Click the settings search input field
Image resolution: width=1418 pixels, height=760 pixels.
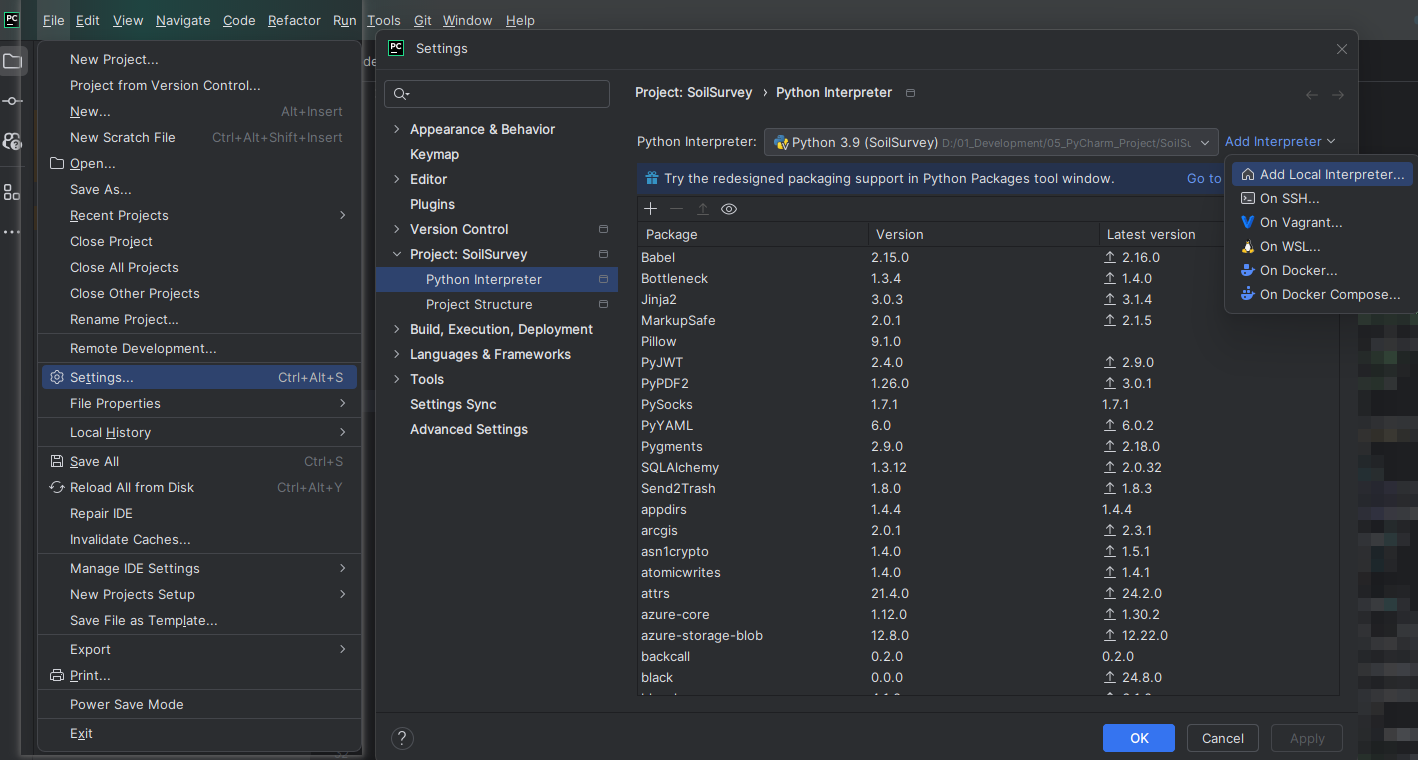[497, 94]
